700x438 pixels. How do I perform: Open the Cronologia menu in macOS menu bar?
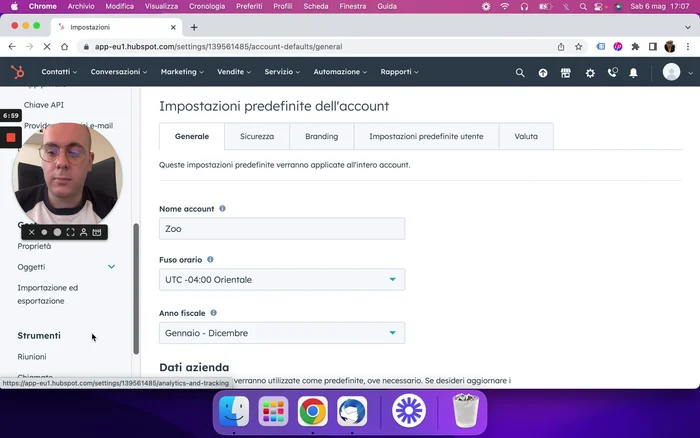click(x=207, y=6)
